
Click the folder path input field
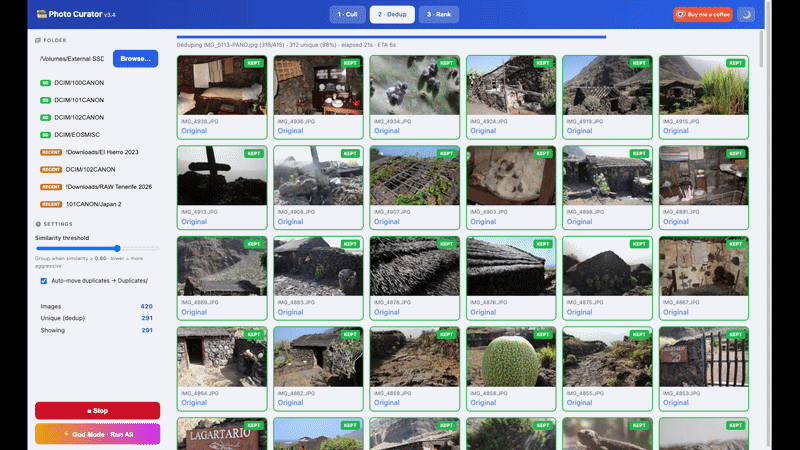tap(72, 59)
